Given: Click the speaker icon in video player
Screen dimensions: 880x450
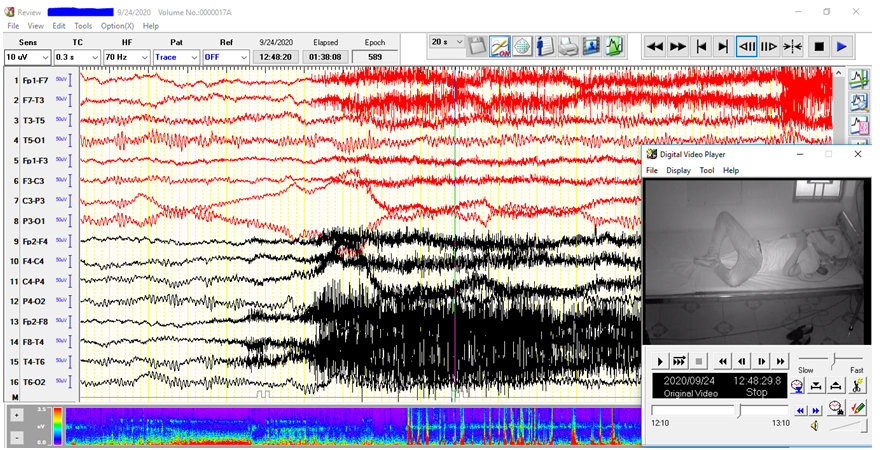Looking at the screenshot, I should [x=815, y=427].
